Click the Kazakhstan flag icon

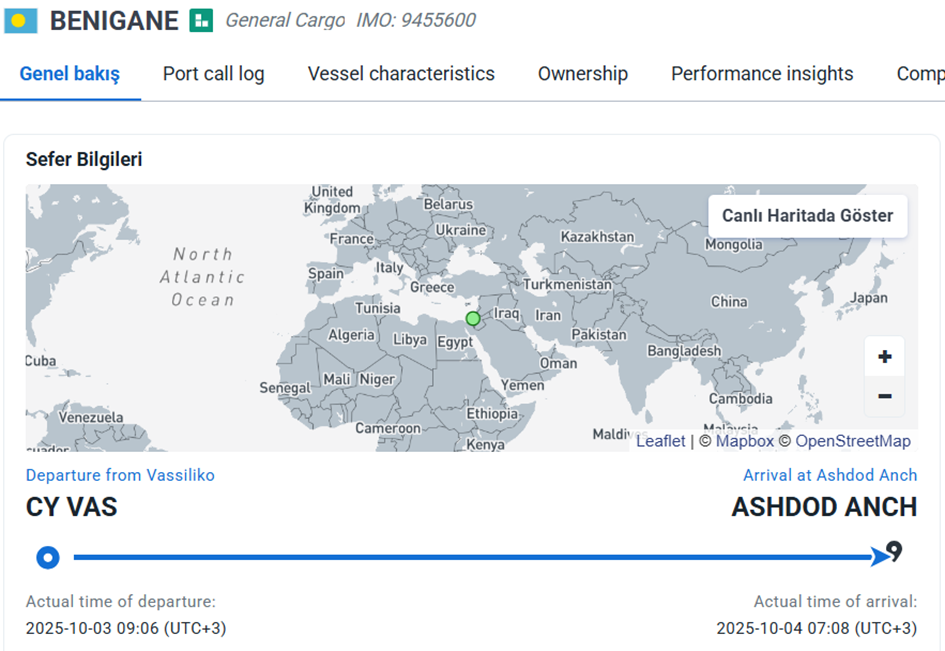[x=21, y=20]
